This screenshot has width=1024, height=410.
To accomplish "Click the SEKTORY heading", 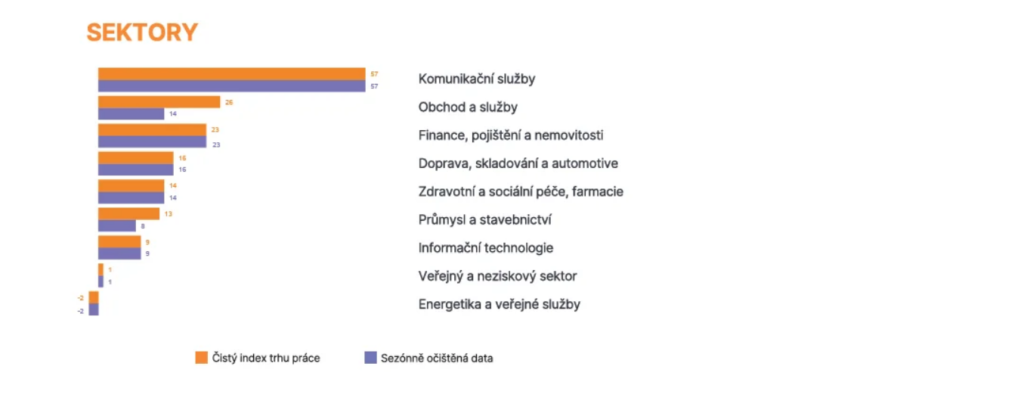I will coord(142,33).
